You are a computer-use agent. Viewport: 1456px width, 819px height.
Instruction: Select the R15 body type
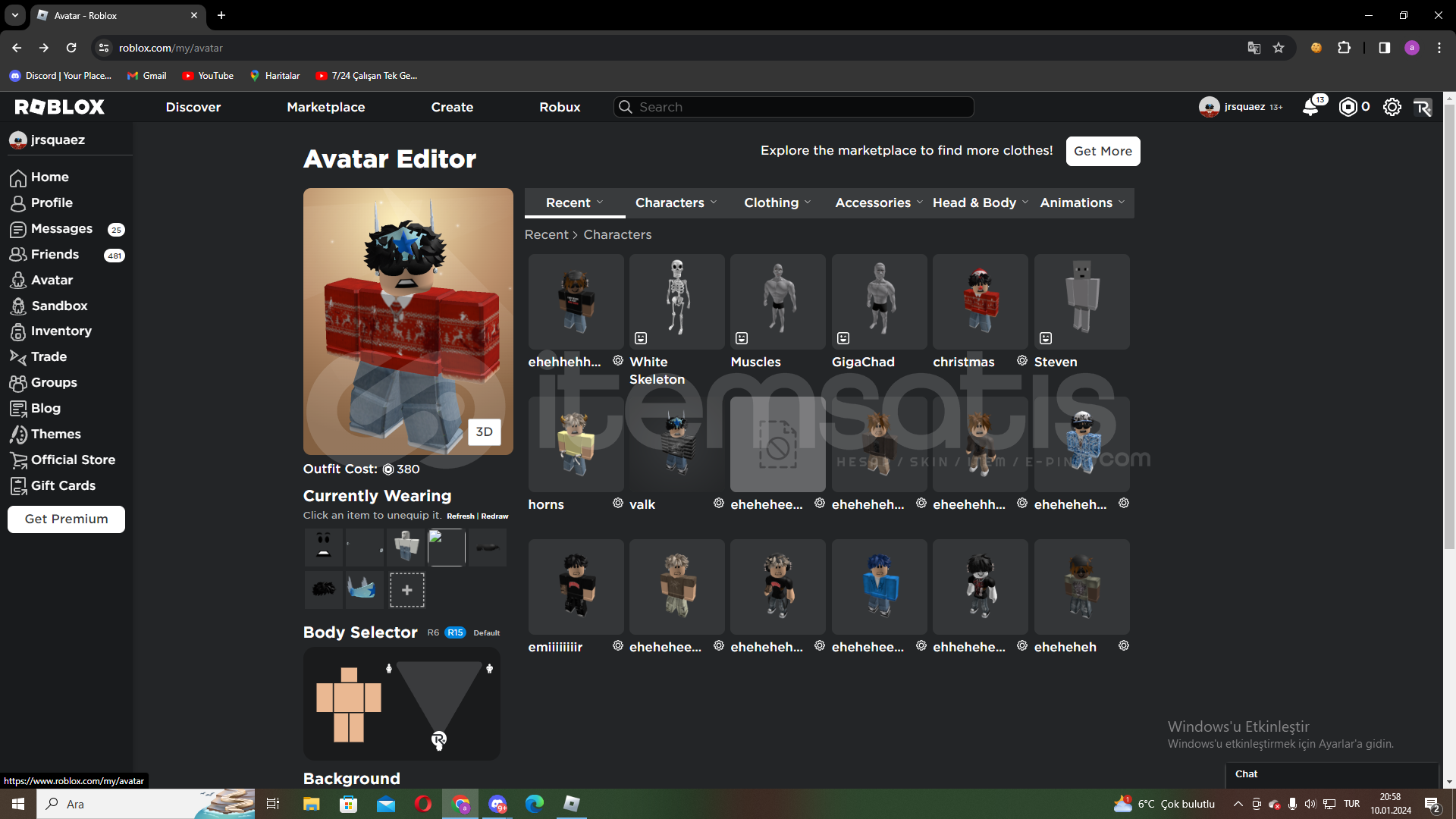point(455,632)
